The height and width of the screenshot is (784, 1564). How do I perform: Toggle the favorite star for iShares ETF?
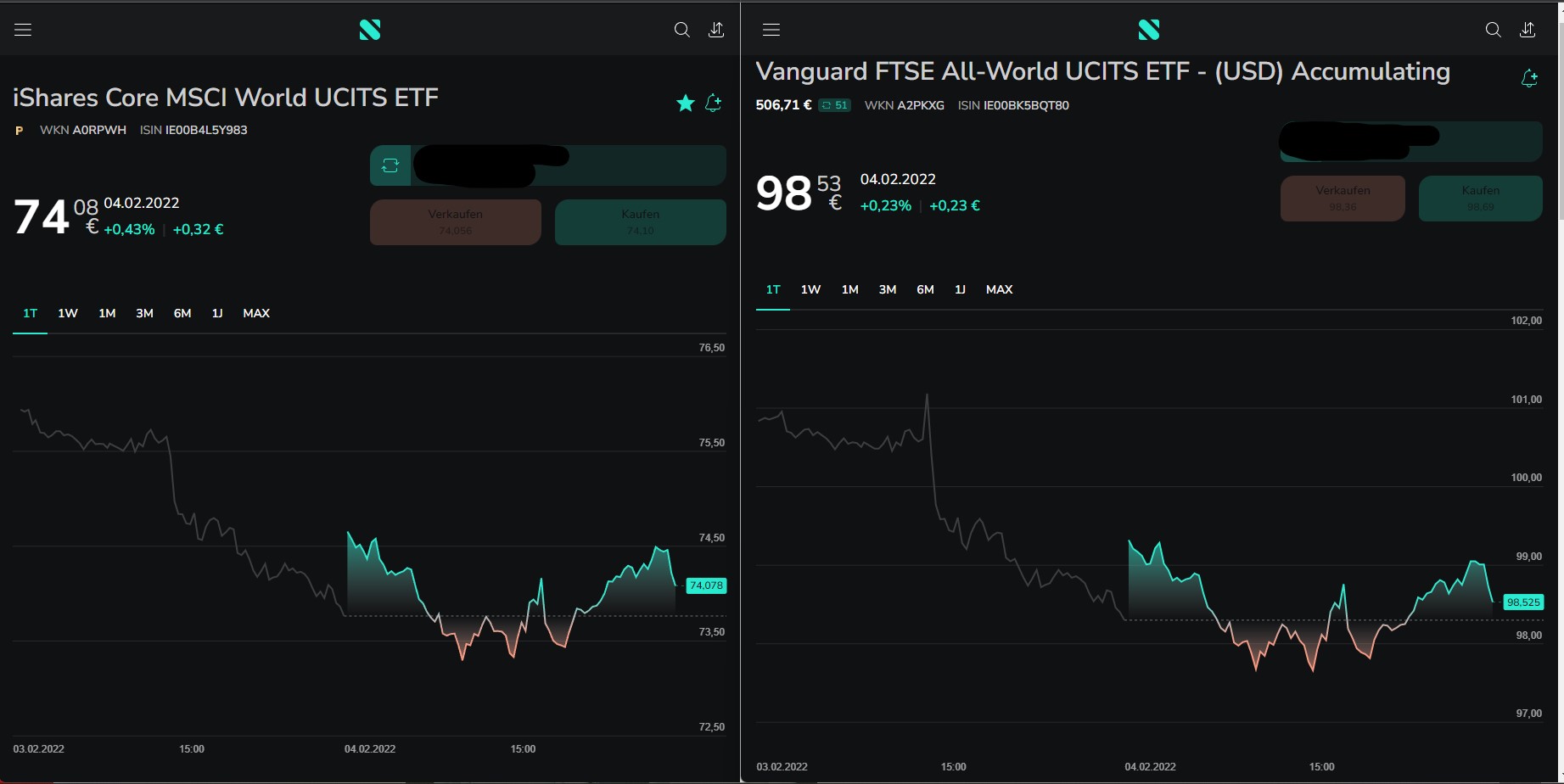[x=685, y=104]
